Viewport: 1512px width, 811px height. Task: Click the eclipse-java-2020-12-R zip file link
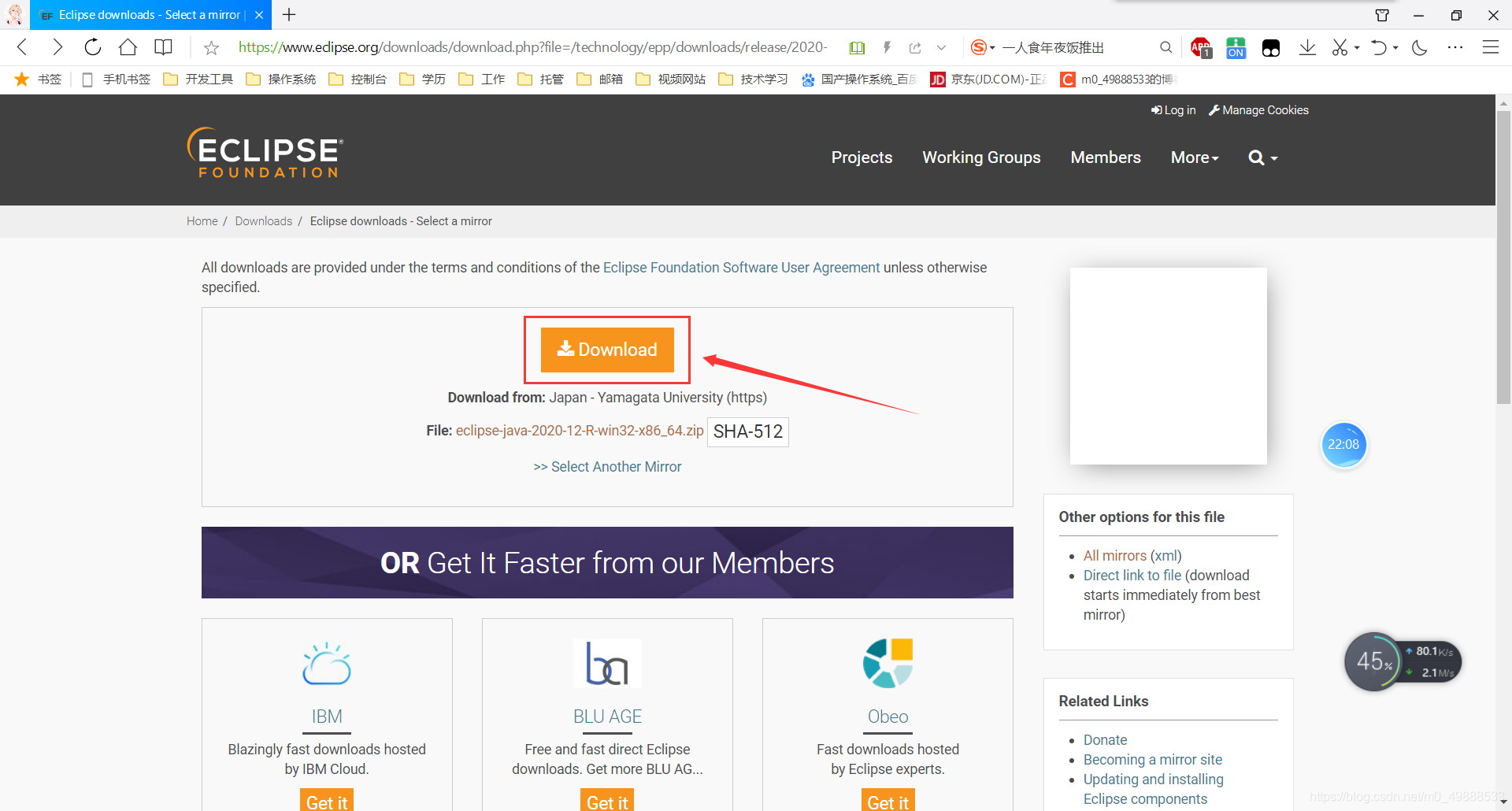click(x=580, y=431)
